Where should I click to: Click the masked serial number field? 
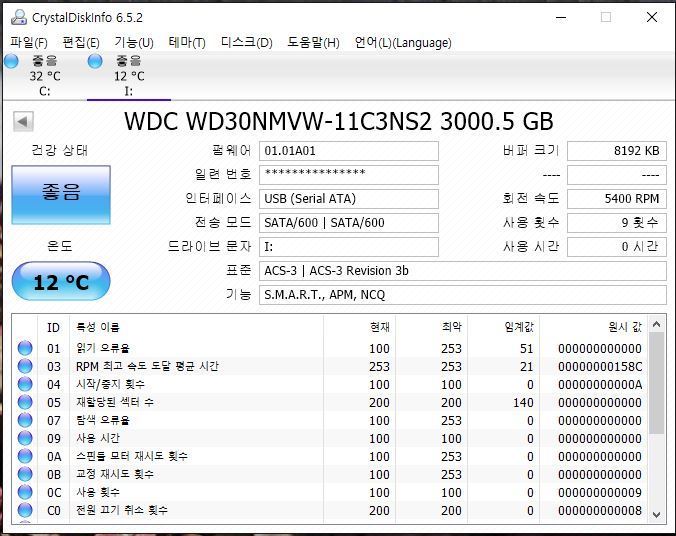pyautogui.click(x=348, y=175)
